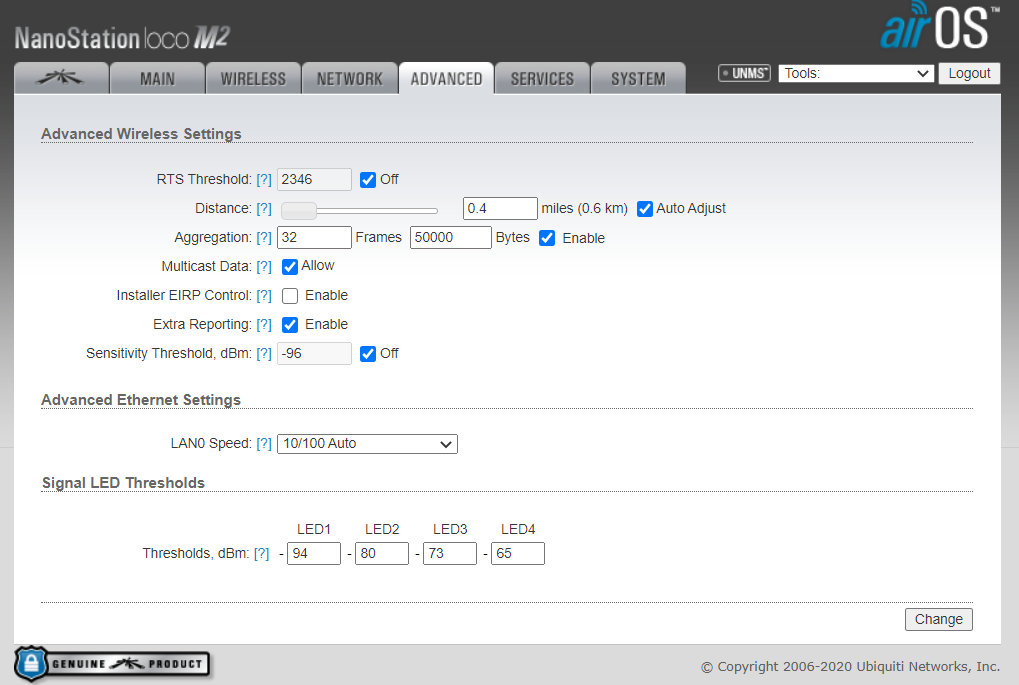This screenshot has width=1019, height=685.
Task: Switch to the SERVICES tab
Action: (542, 79)
